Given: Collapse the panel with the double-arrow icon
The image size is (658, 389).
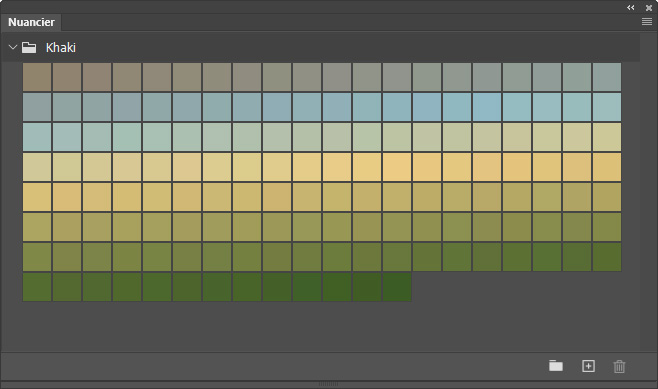Looking at the screenshot, I should coord(630,8).
